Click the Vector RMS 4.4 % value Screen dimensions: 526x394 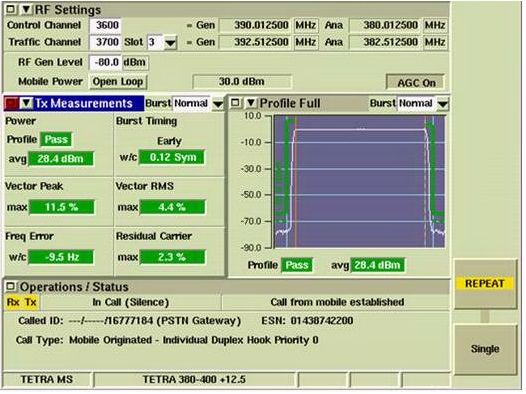(172, 207)
